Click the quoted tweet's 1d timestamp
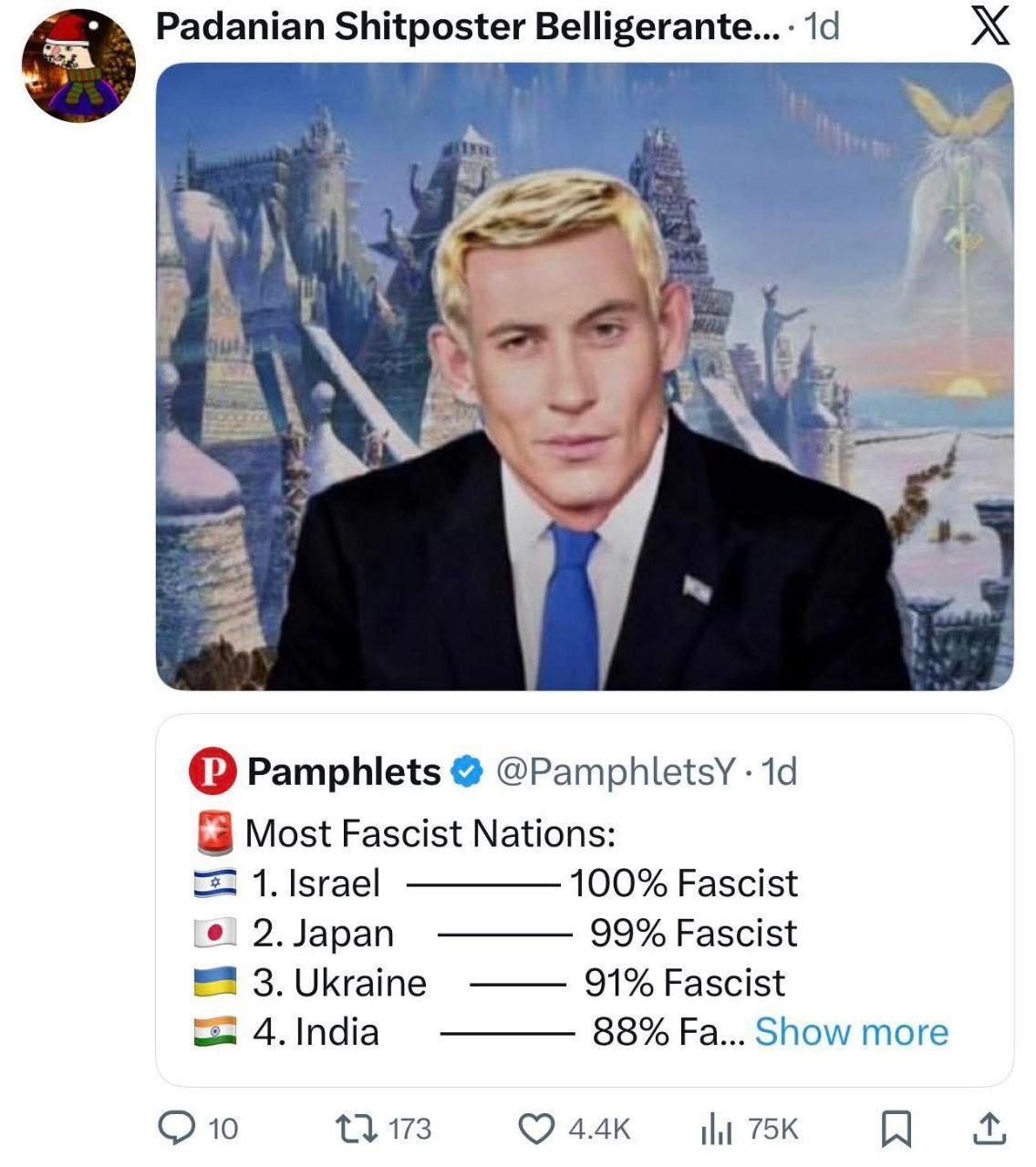 pyautogui.click(x=780, y=771)
